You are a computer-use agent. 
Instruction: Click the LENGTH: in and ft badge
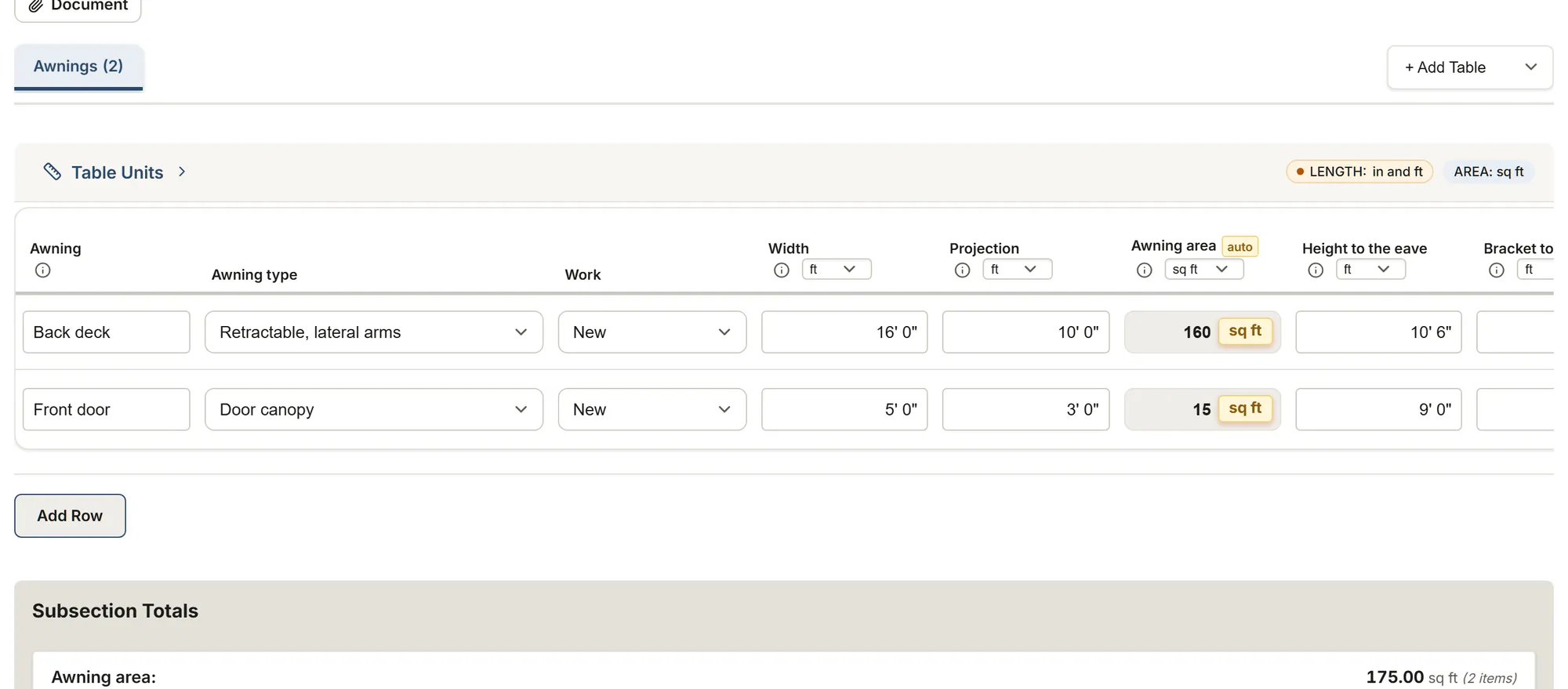pyautogui.click(x=1359, y=172)
